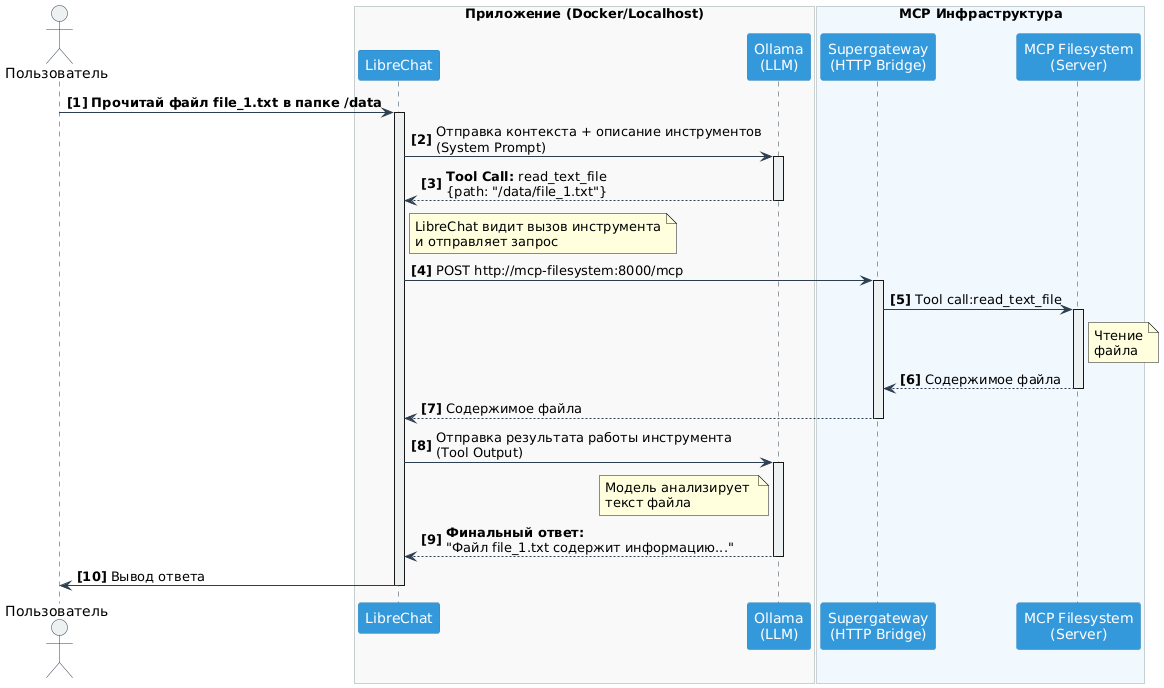Select the top LibreChat participant box
This screenshot has height=688, width=1164.
tap(398, 64)
